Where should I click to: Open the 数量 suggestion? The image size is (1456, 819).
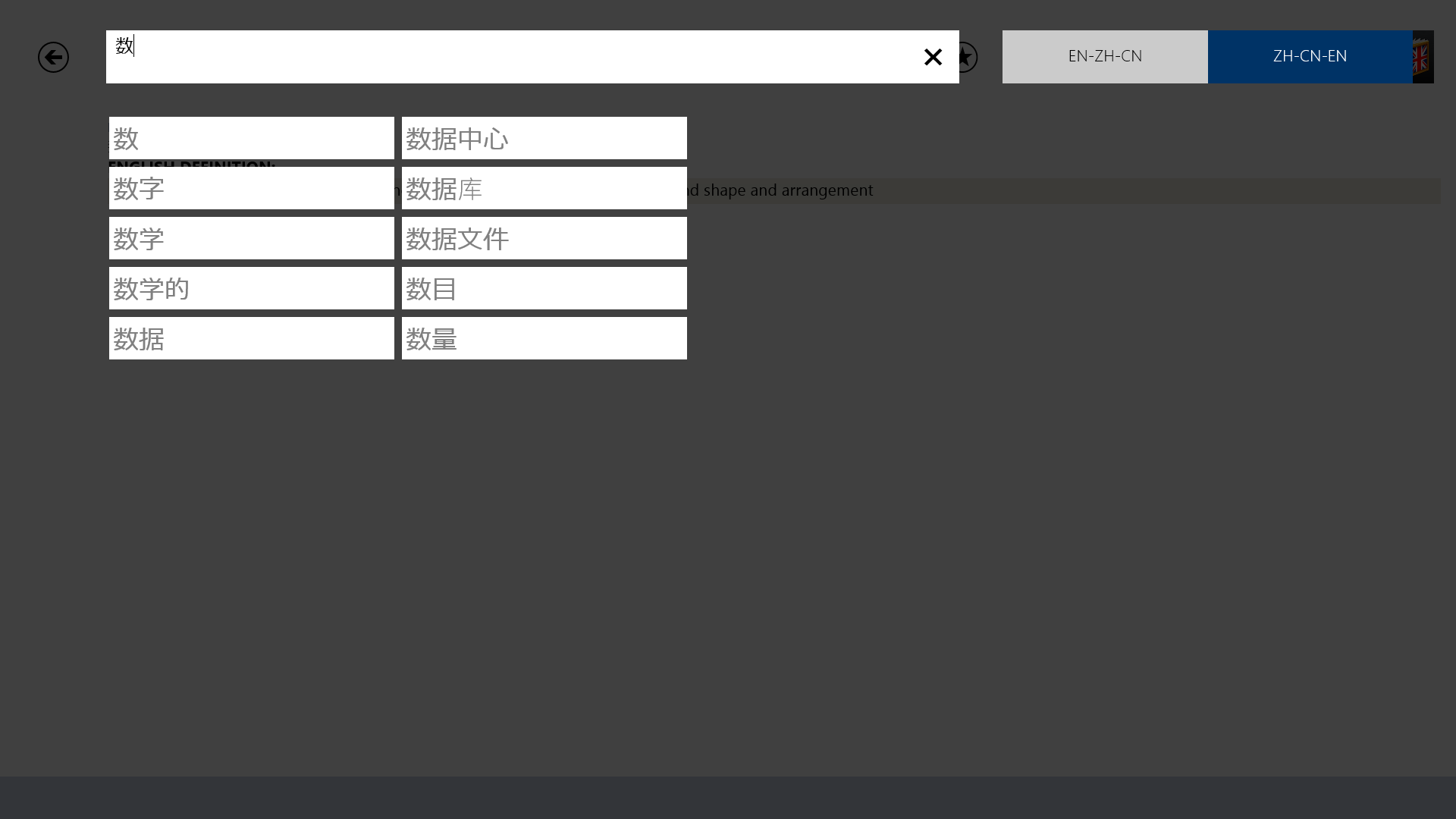point(544,338)
